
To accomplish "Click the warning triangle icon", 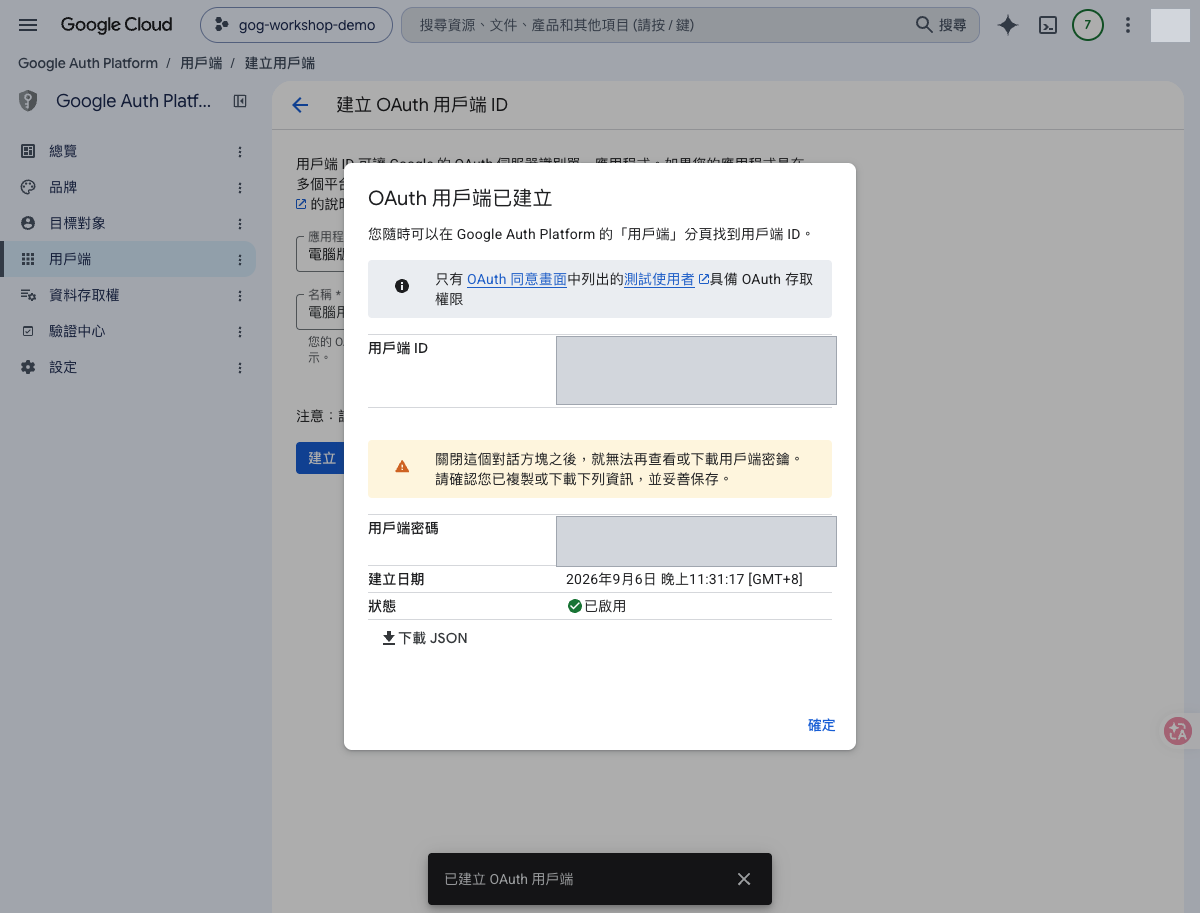I will 402,466.
